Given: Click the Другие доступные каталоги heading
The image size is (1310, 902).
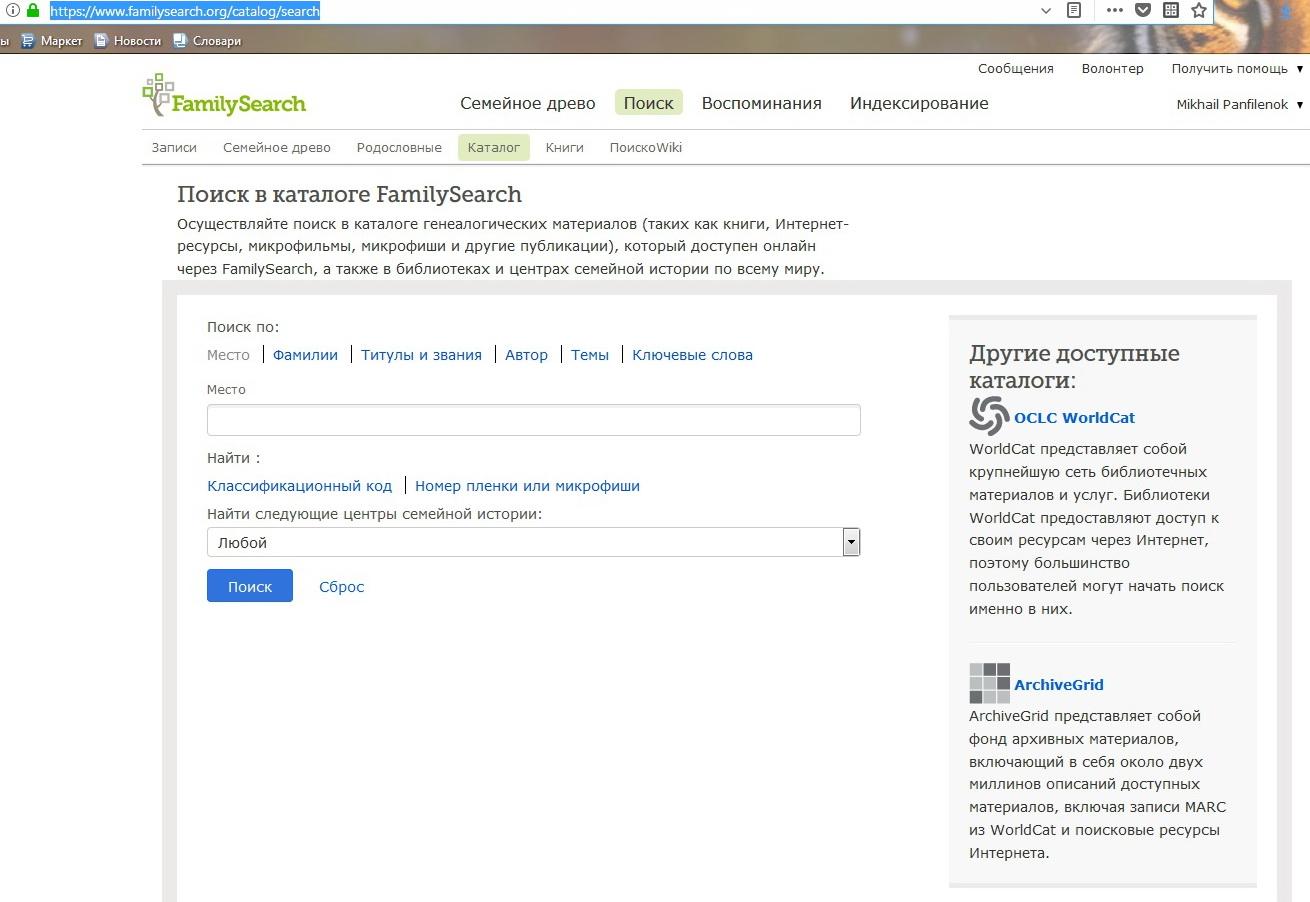Looking at the screenshot, I should pyautogui.click(x=1074, y=367).
